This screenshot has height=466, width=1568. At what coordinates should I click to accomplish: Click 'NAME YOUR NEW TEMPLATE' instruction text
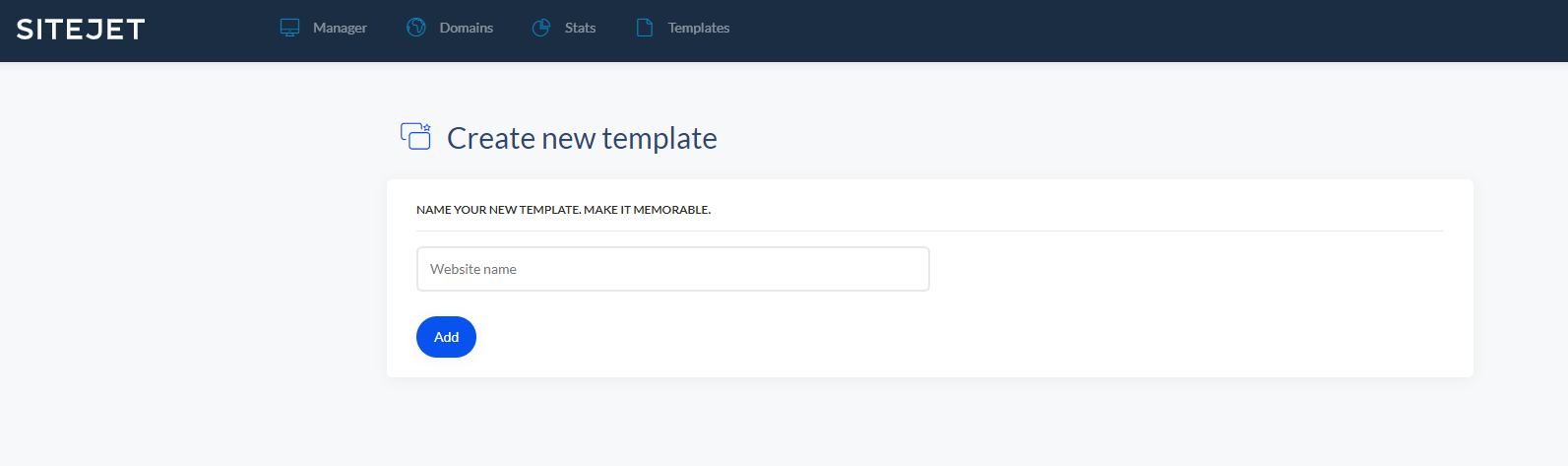498,210
